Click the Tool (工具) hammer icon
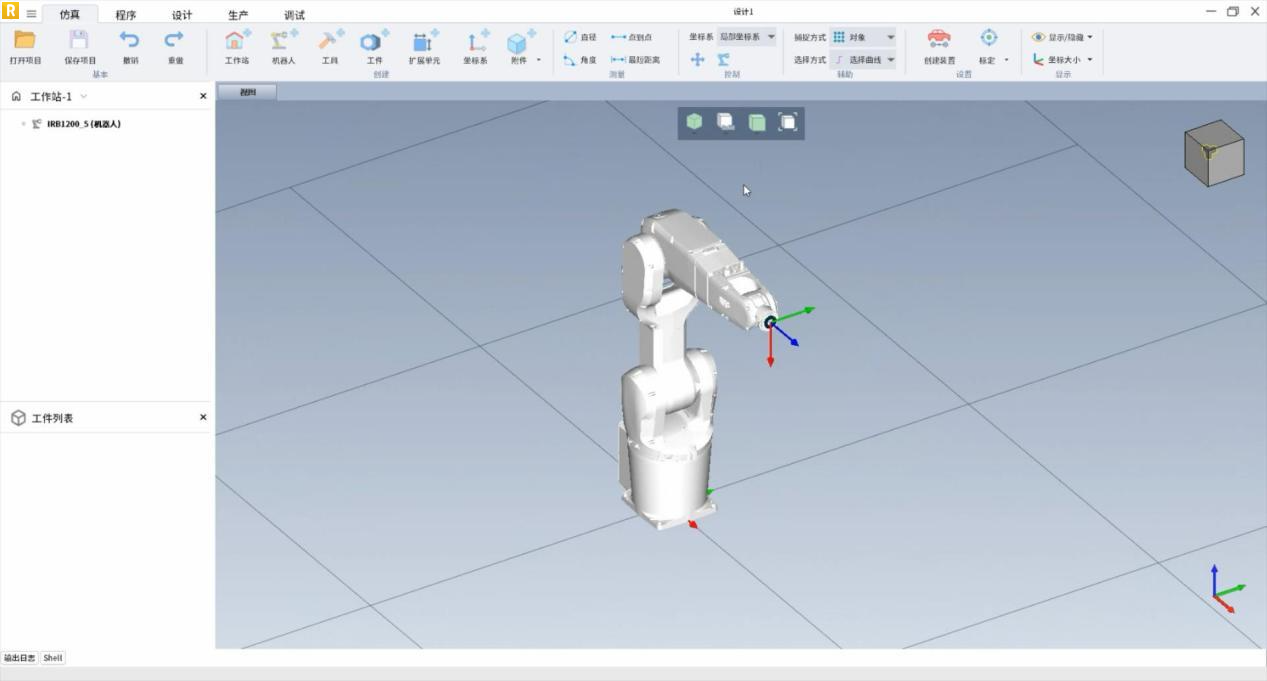This screenshot has height=681, width=1267. click(x=329, y=41)
